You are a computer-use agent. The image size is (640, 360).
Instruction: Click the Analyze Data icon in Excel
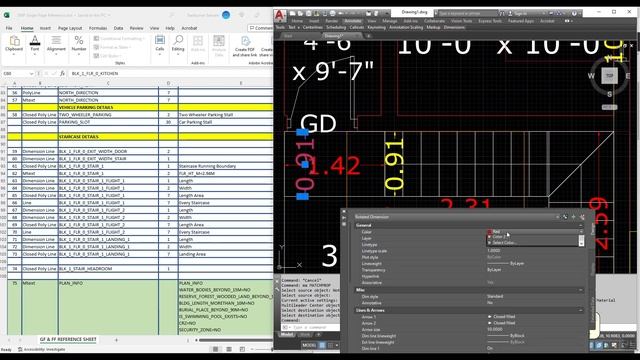(x=219, y=40)
